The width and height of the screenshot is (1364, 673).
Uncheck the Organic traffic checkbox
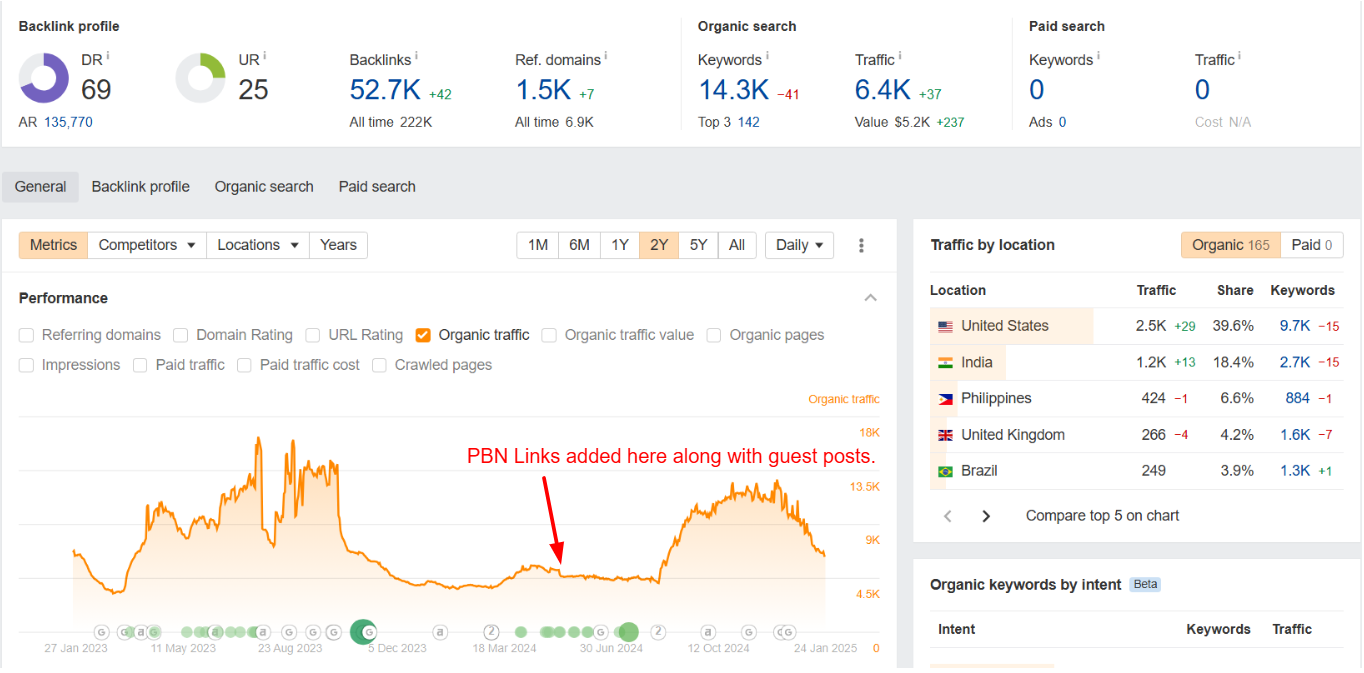pos(423,335)
